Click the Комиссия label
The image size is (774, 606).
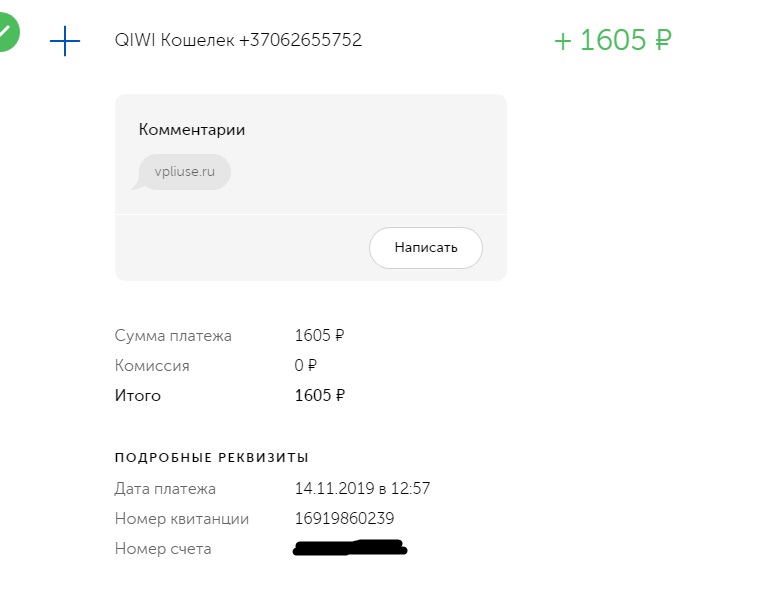pyautogui.click(x=152, y=366)
